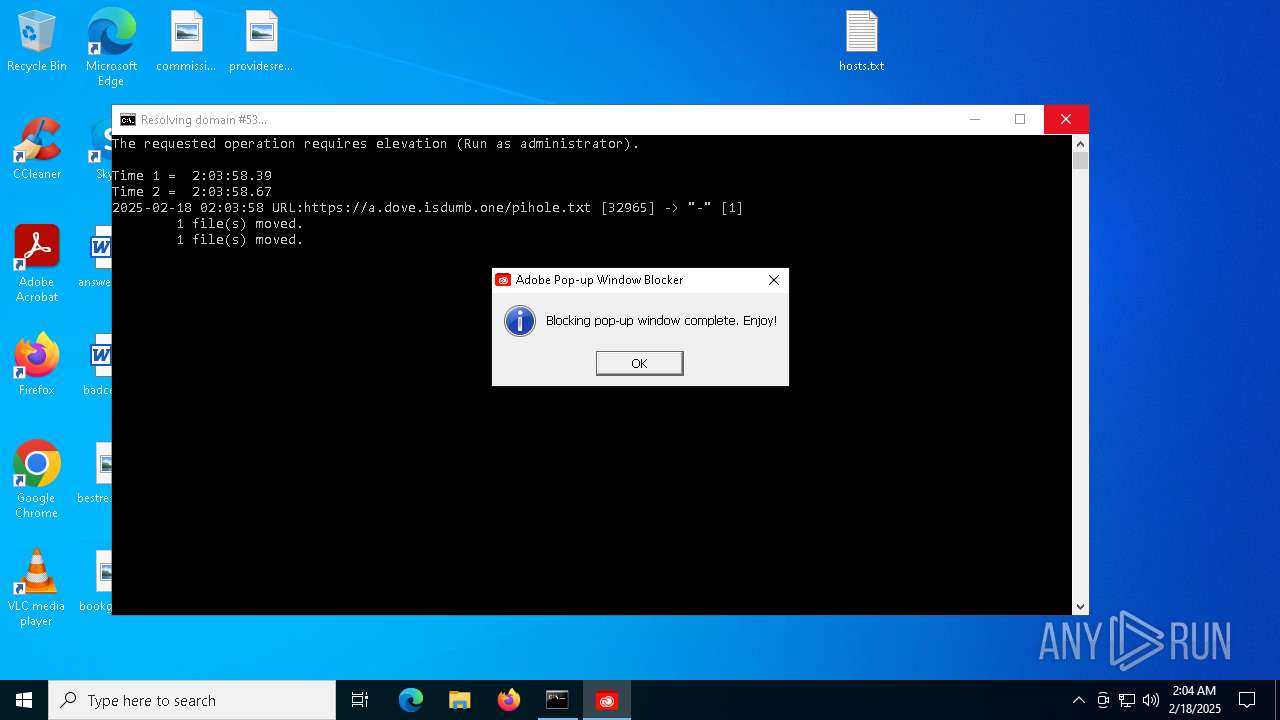Image resolution: width=1280 pixels, height=720 pixels.
Task: Click the 'Time 1 = 2:03:58.39' line
Action: tap(192, 176)
